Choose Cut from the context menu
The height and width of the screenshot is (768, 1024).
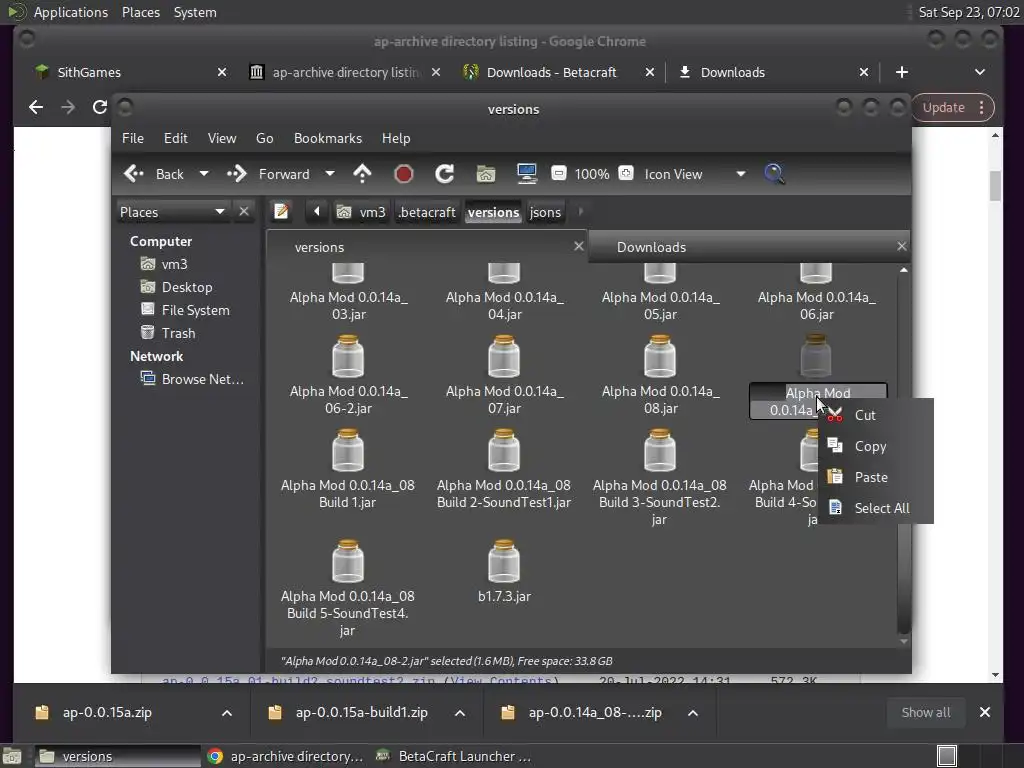[875, 415]
